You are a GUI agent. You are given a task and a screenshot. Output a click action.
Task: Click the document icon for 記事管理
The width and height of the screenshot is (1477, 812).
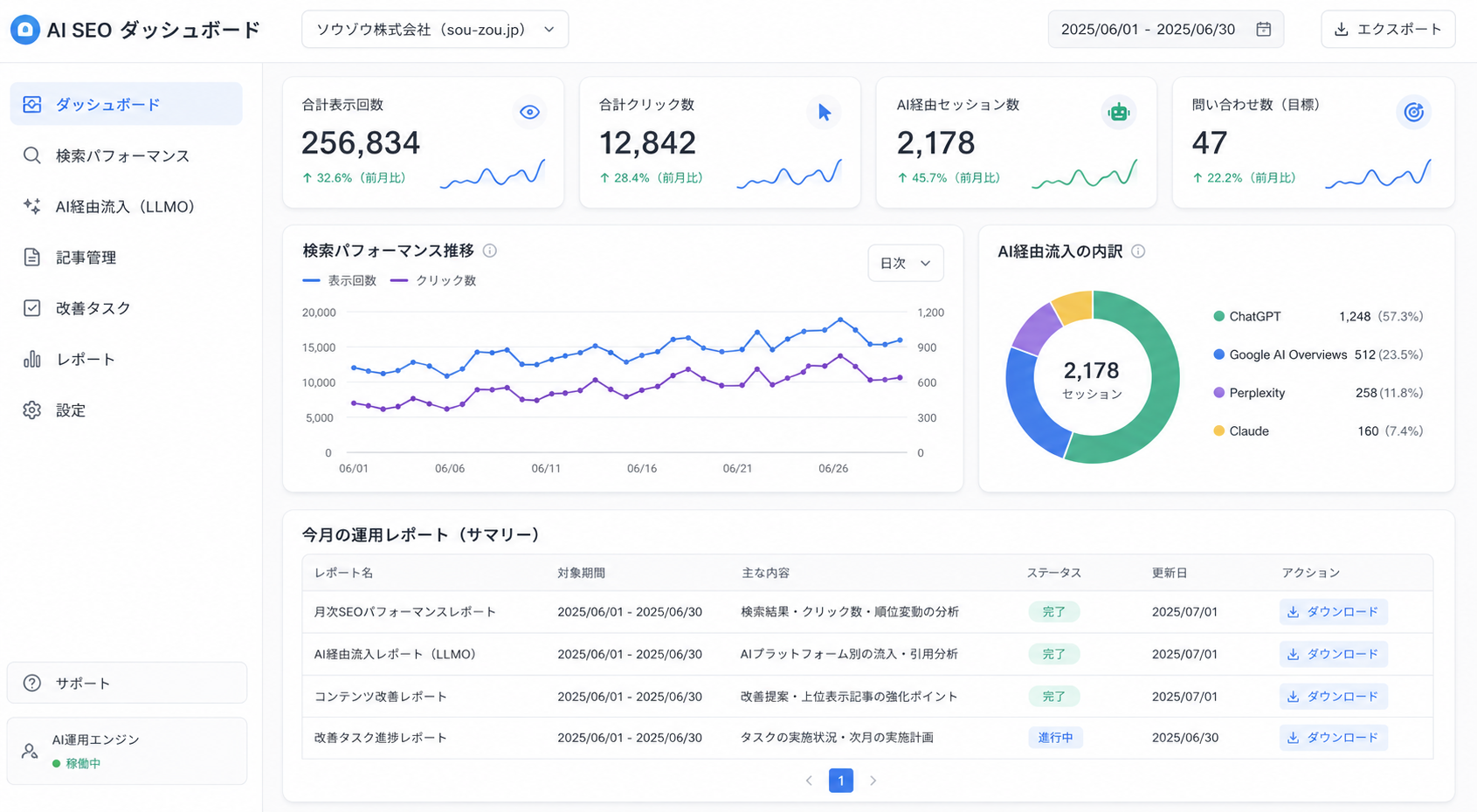tap(32, 257)
